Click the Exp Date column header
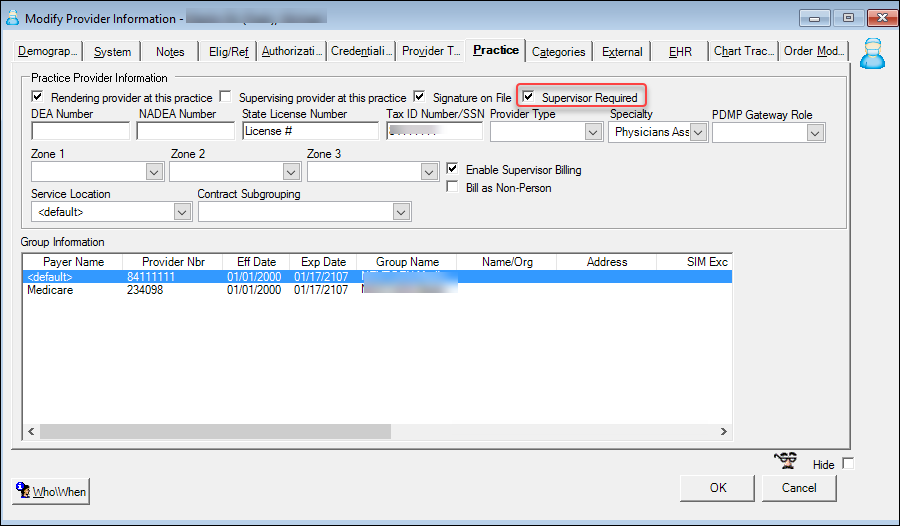 coord(323,262)
